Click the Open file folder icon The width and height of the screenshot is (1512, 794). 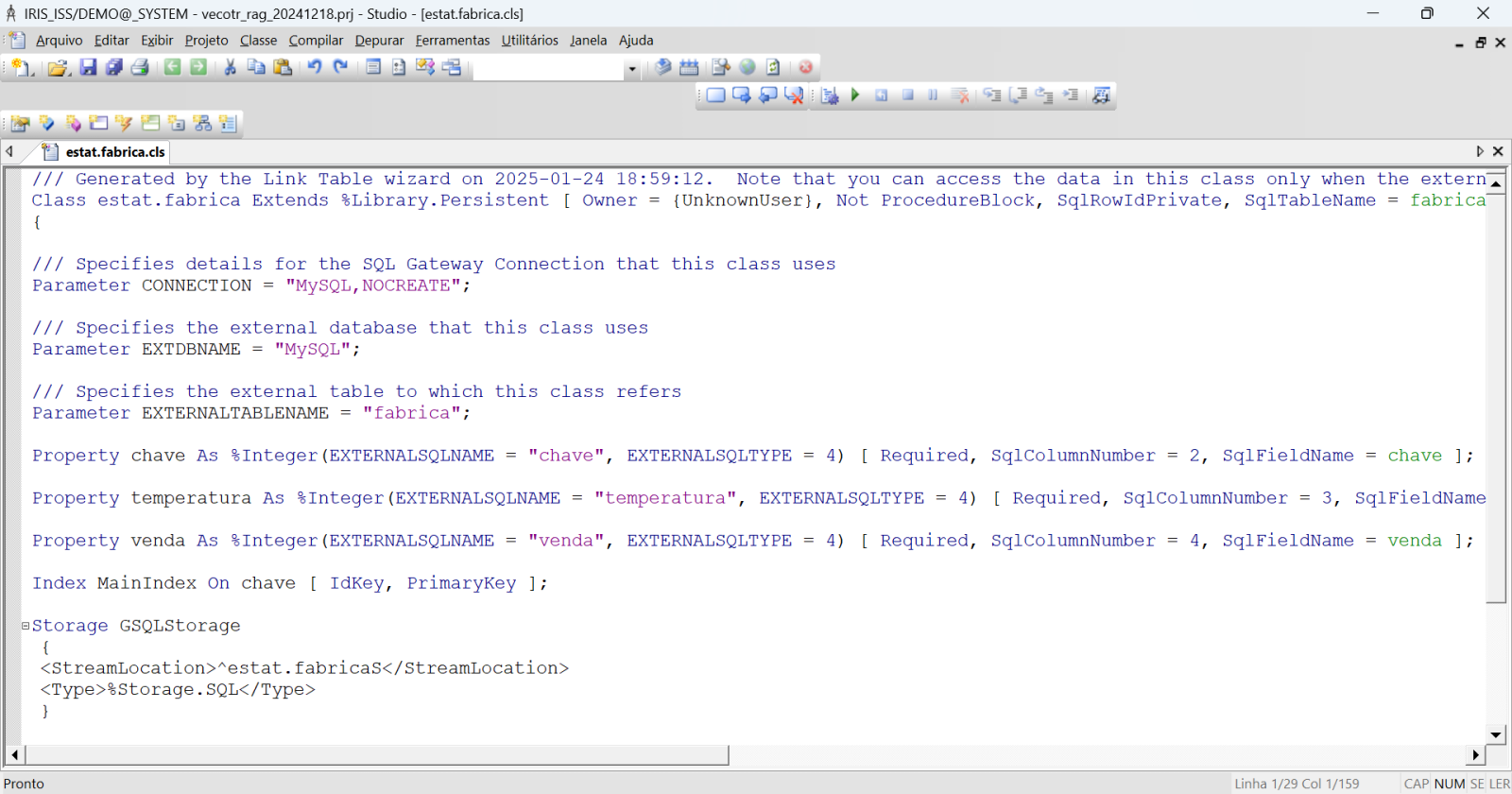[x=58, y=67]
